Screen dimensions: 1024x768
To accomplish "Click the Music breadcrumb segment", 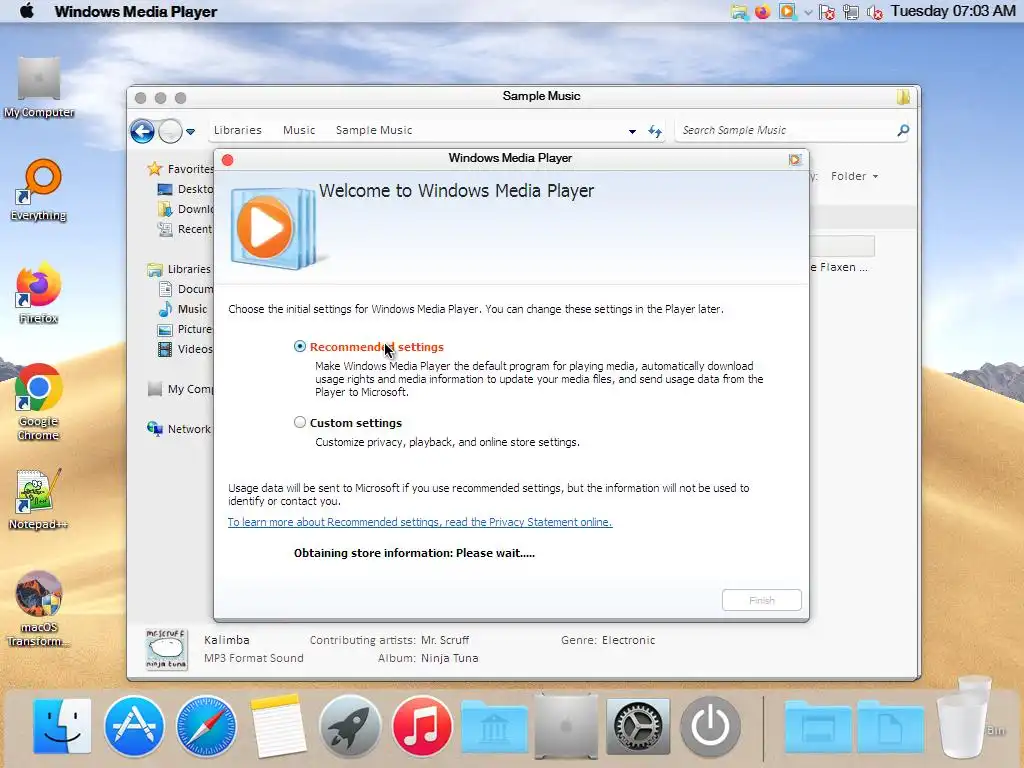I will click(299, 130).
